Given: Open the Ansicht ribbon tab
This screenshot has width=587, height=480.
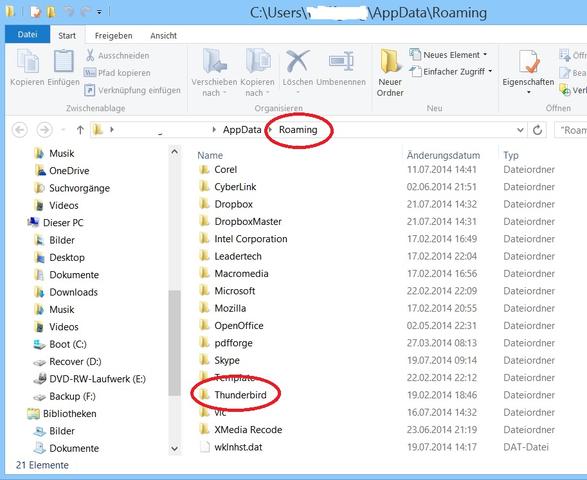Looking at the screenshot, I should [163, 36].
